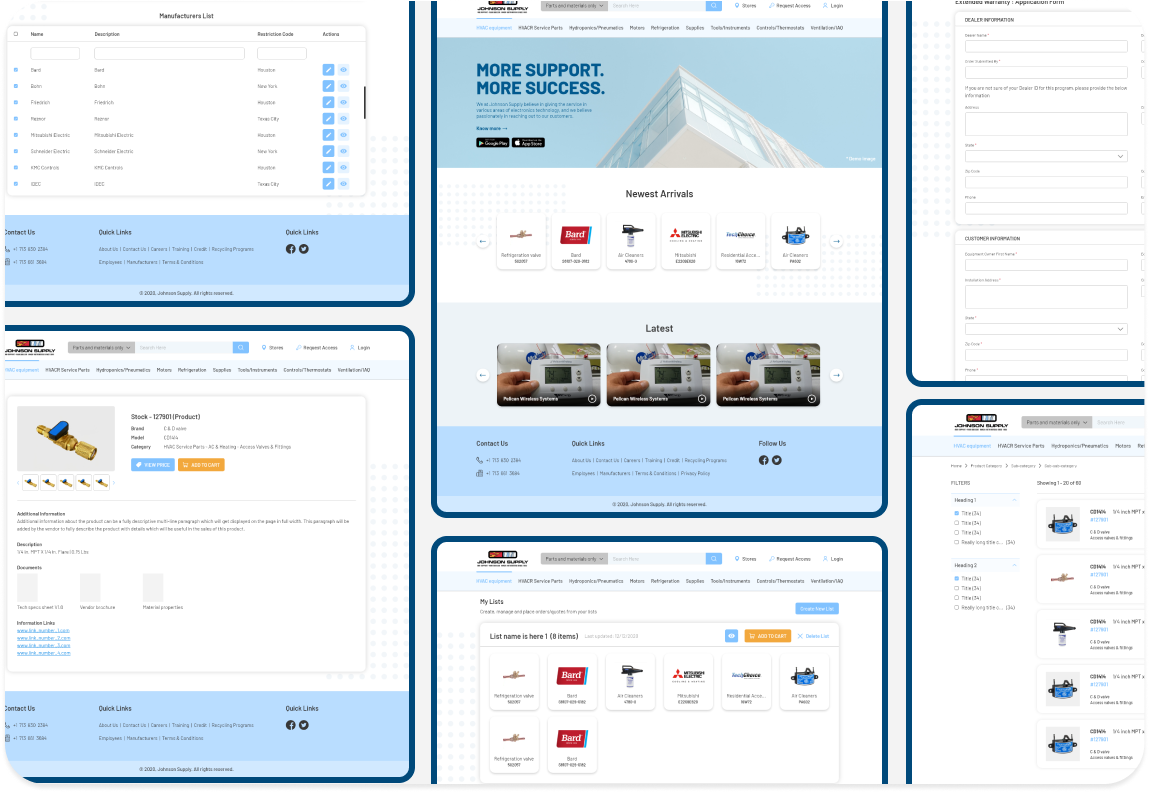This screenshot has height=793, width=1150.
Task: Select Ventilation/IAQ tab on My Lists page
Action: 827,581
